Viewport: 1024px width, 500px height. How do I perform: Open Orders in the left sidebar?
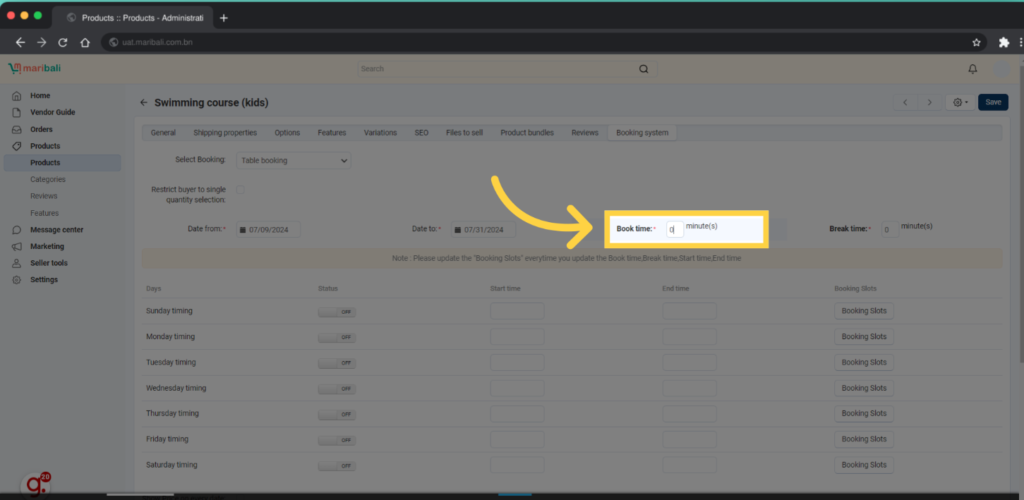(x=41, y=129)
